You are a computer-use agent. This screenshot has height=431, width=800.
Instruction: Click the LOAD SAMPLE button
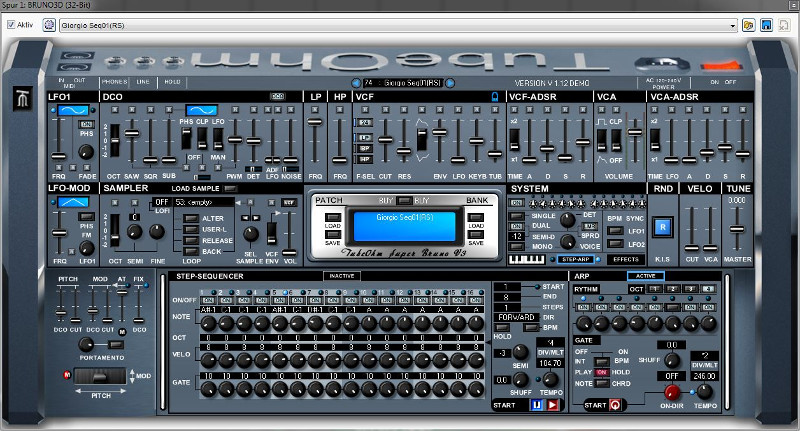coord(231,188)
